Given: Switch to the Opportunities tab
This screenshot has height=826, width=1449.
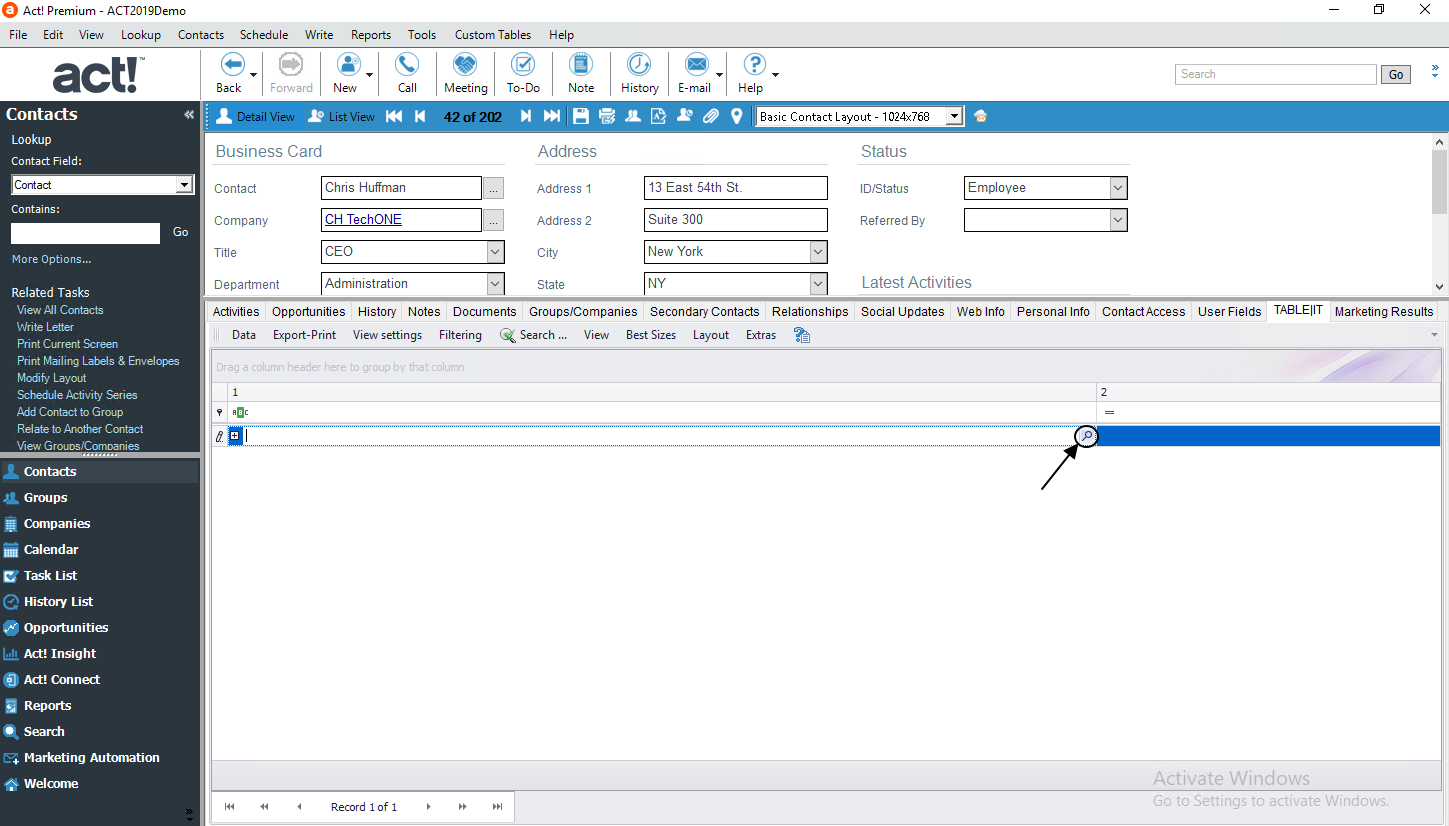Looking at the screenshot, I should pos(309,312).
